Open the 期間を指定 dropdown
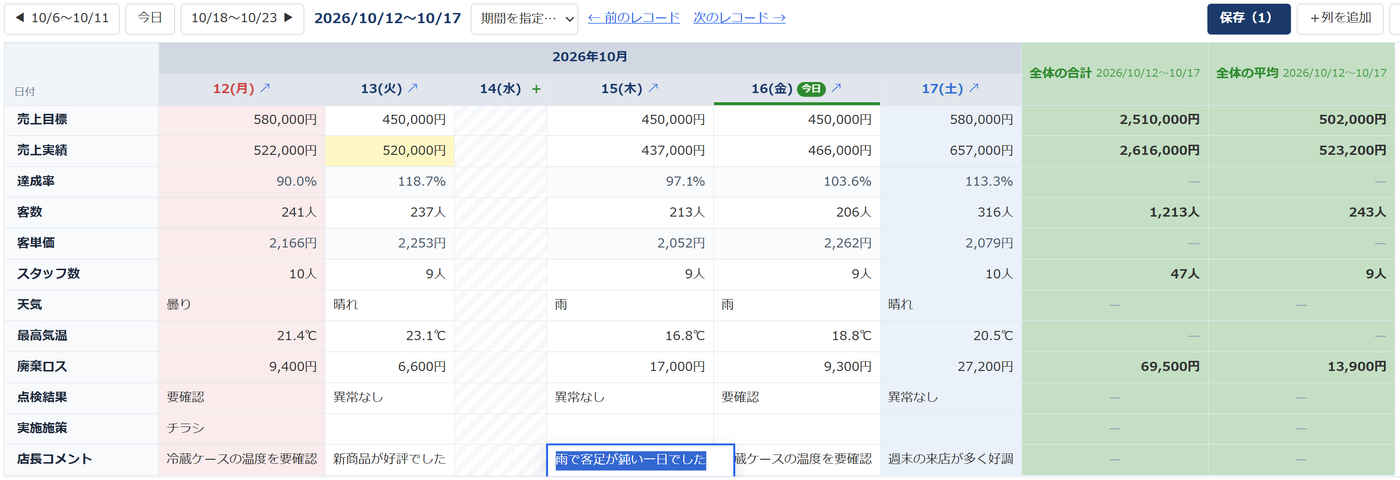 (524, 18)
